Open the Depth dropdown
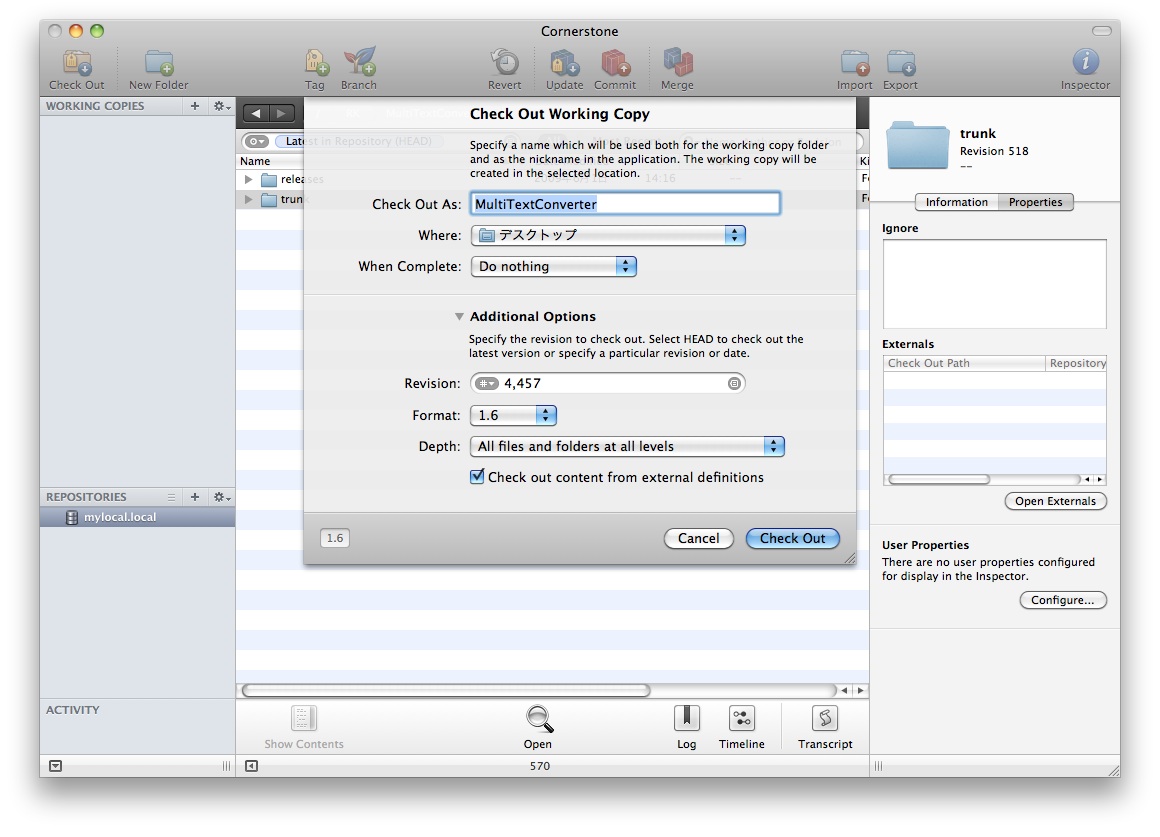Viewport: 1160px width, 837px height. click(x=627, y=446)
